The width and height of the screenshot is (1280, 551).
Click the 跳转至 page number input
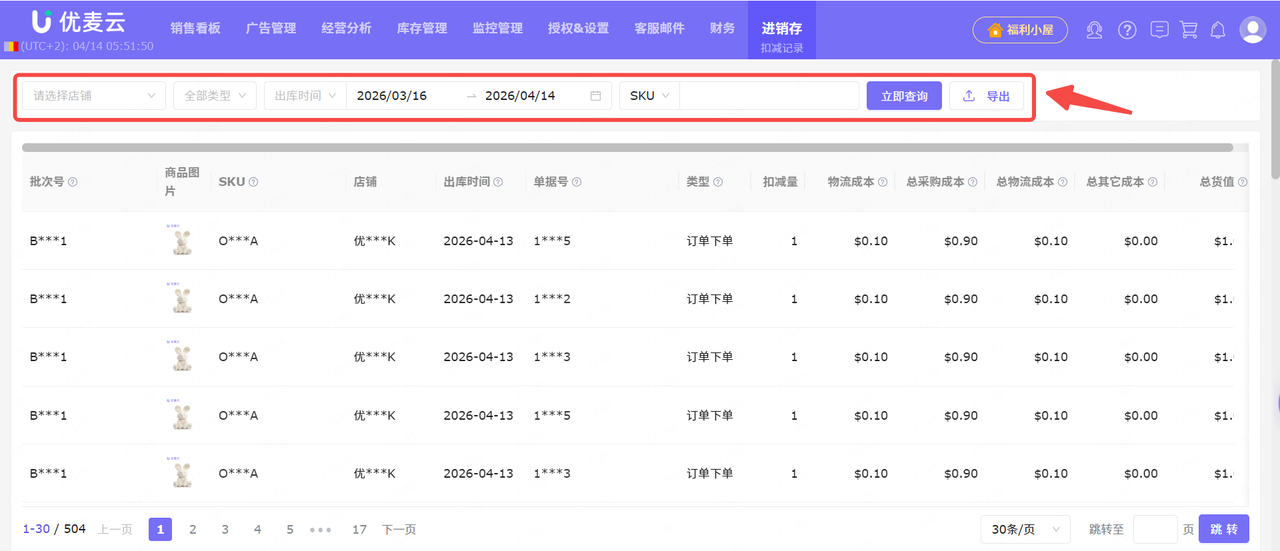pos(1155,529)
